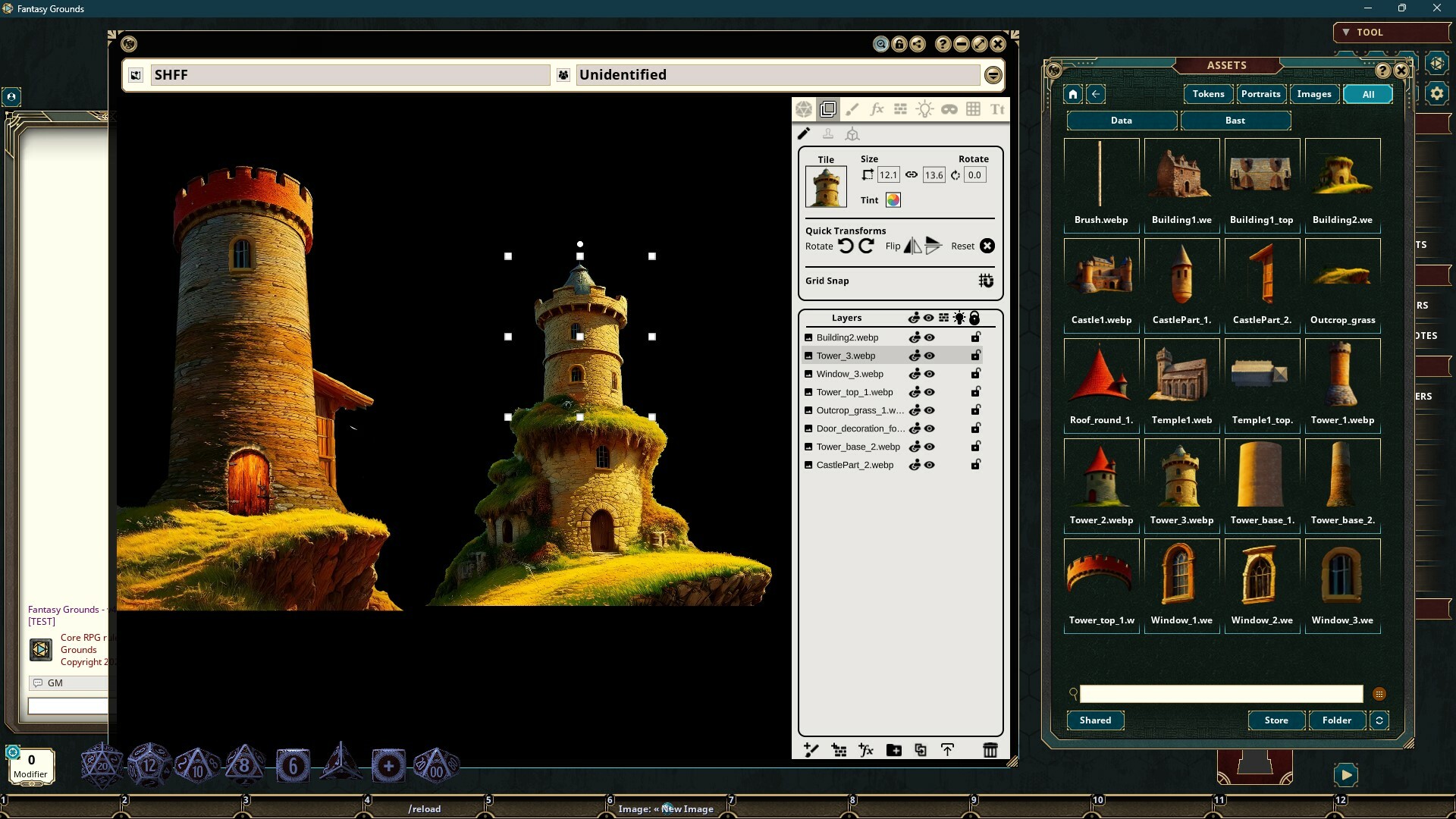Image resolution: width=1456 pixels, height=819 pixels.
Task: Open the Tint color swatch
Action: pos(893,200)
